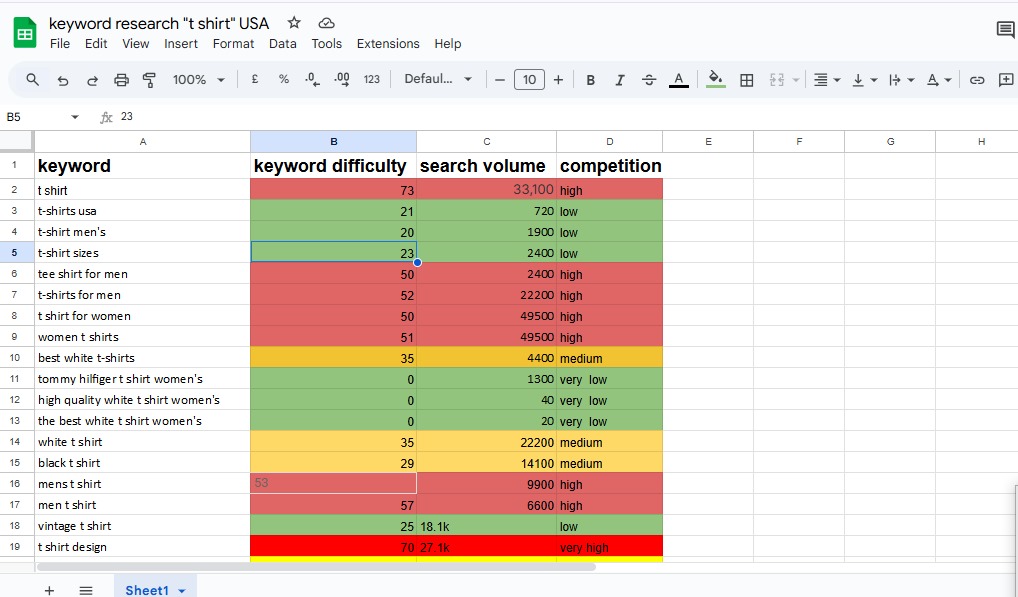Toggle strikethrough formatting
1018x597 pixels.
pos(649,80)
